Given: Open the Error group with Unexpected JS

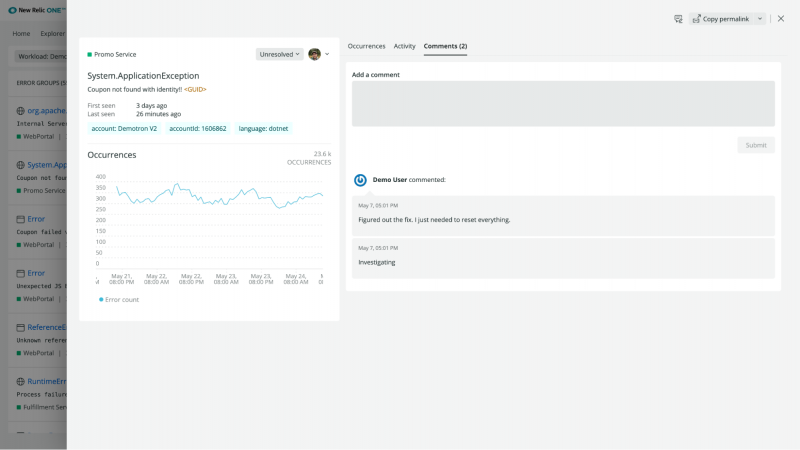Looking at the screenshot, I should tap(36, 273).
